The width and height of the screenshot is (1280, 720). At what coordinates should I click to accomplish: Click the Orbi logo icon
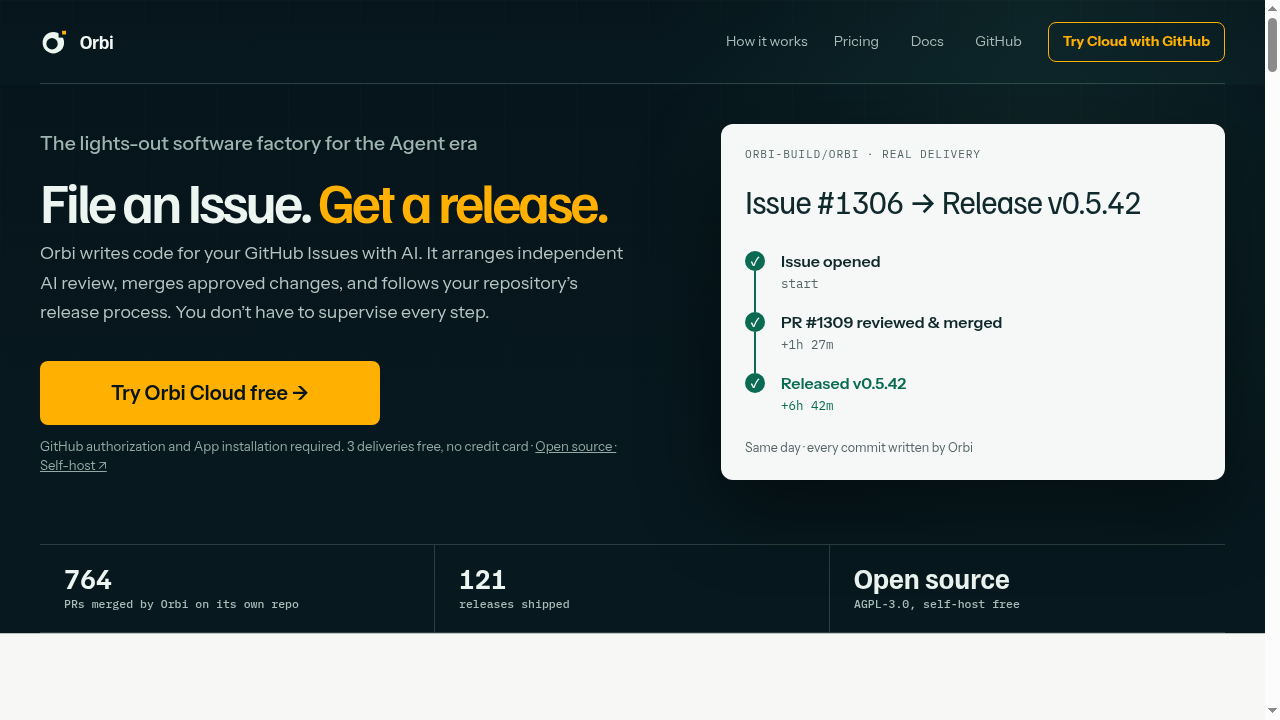click(54, 42)
